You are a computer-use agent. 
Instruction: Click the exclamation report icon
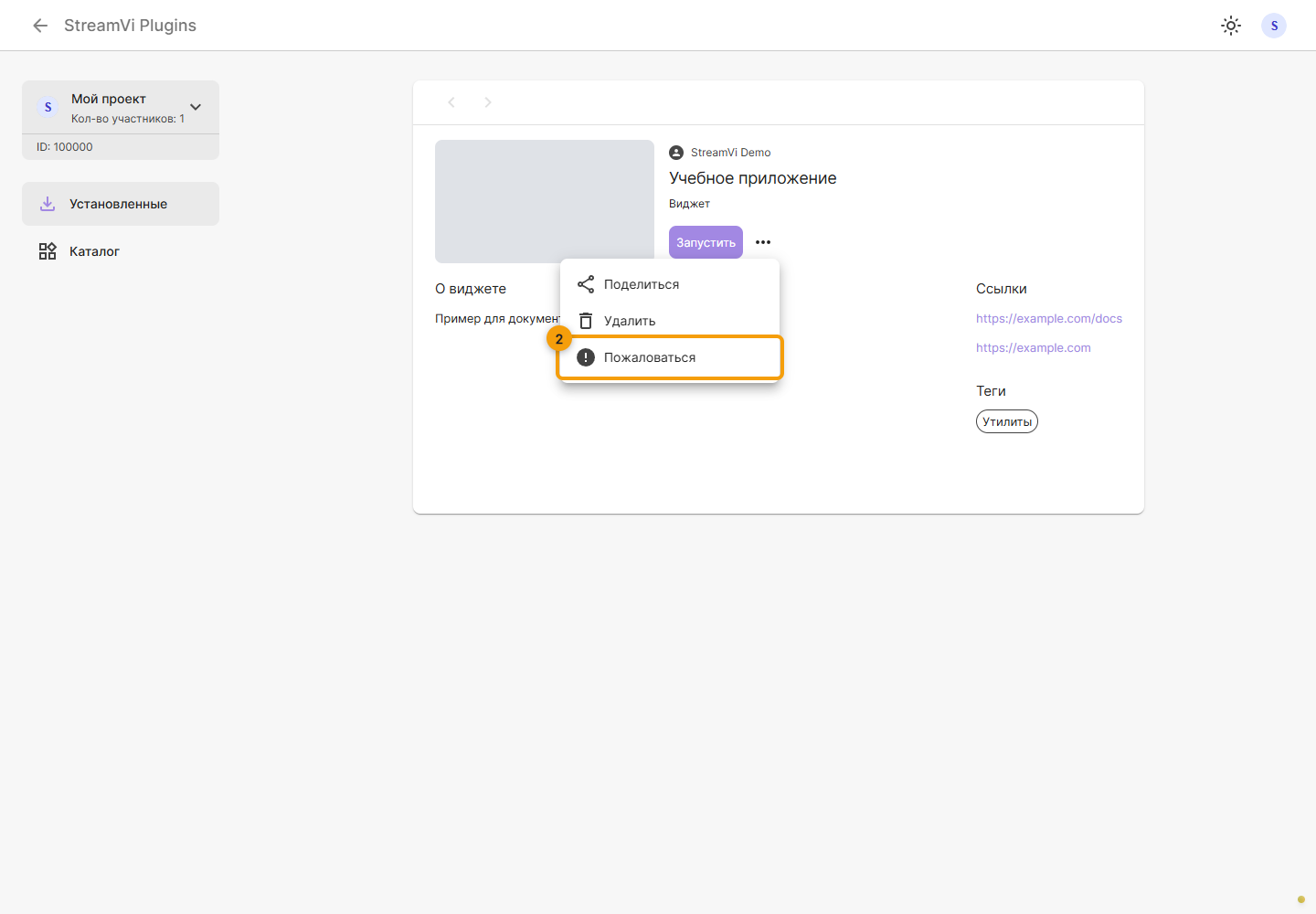click(x=586, y=357)
